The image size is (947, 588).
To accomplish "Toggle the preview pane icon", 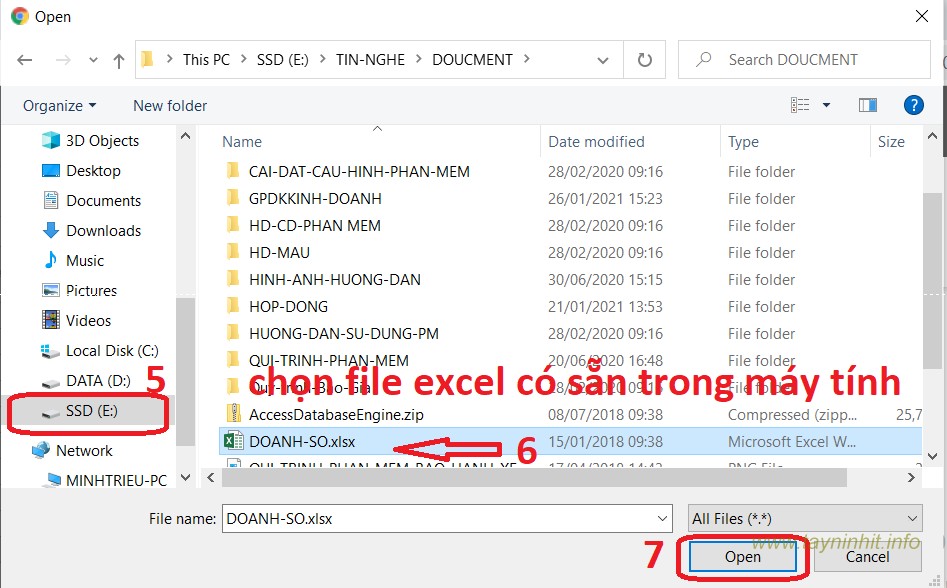I will (x=867, y=105).
